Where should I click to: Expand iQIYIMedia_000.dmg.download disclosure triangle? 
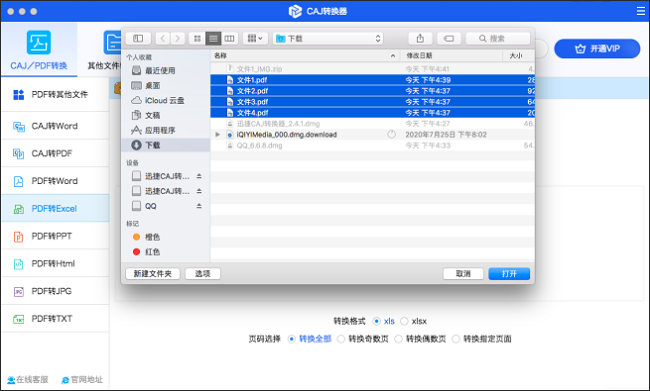(x=218, y=134)
